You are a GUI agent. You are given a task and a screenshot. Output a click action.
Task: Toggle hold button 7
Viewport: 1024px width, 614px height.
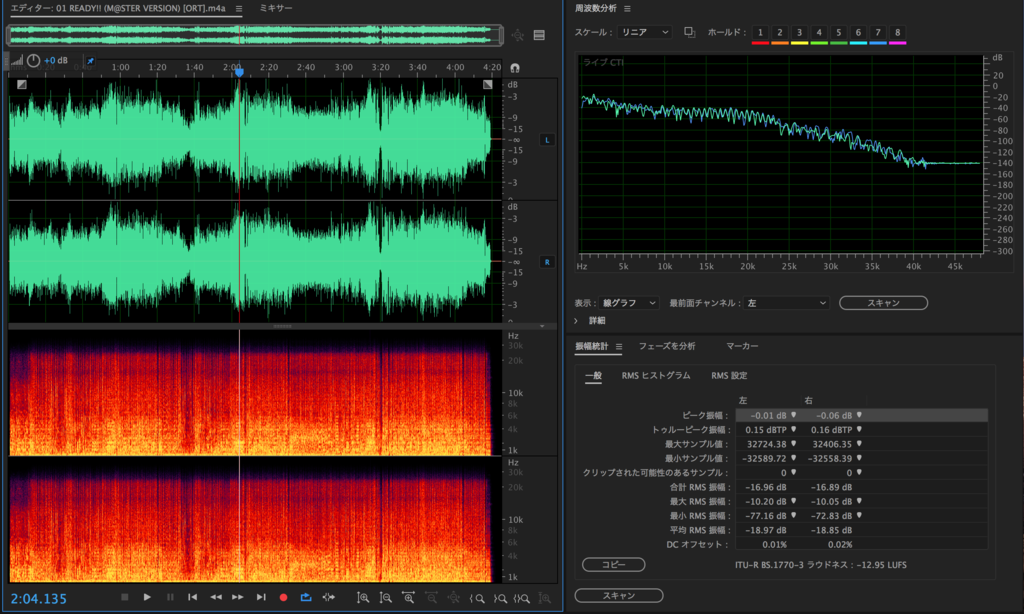pos(878,33)
